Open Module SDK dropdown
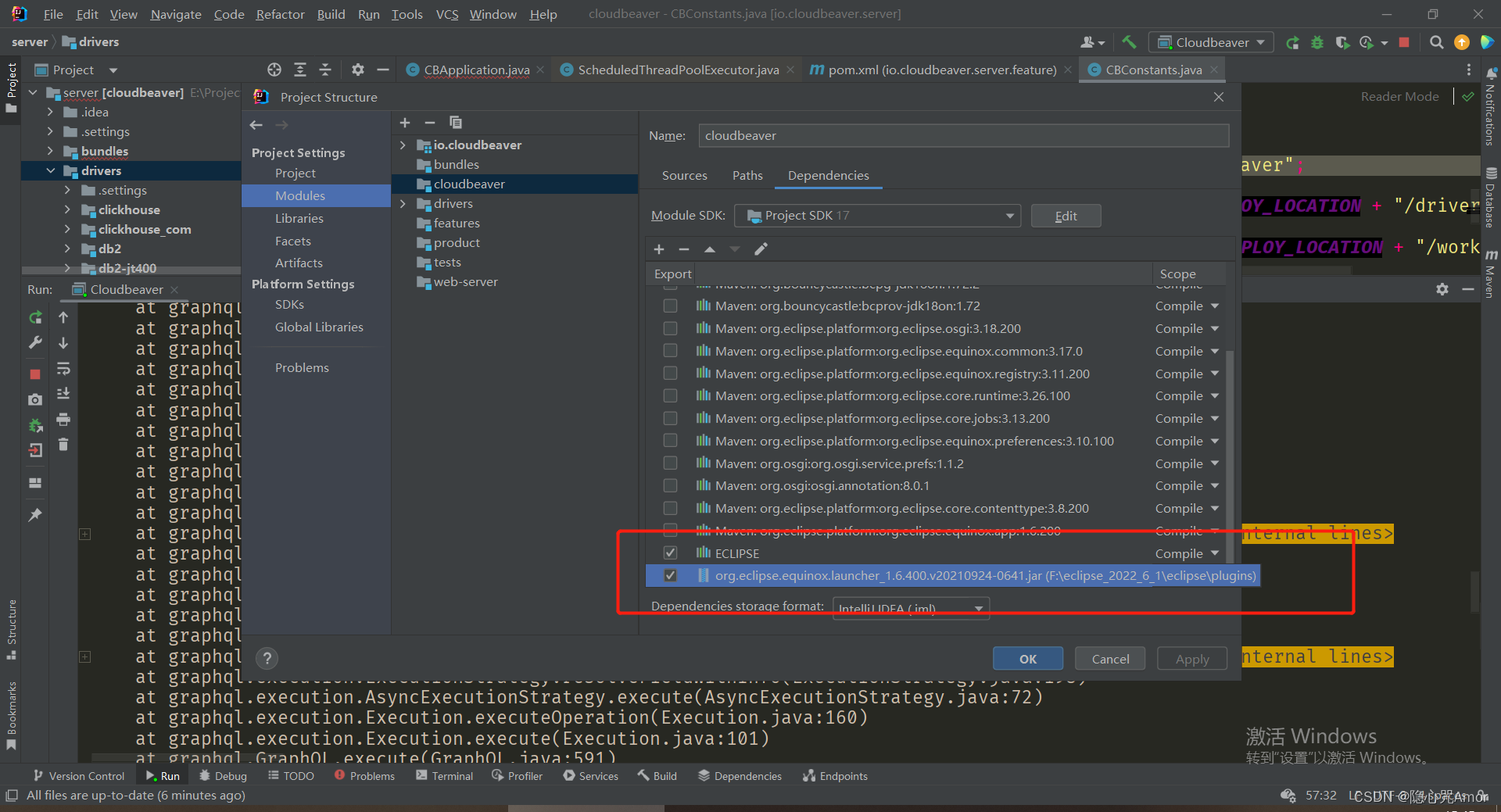1501x812 pixels. [x=877, y=216]
